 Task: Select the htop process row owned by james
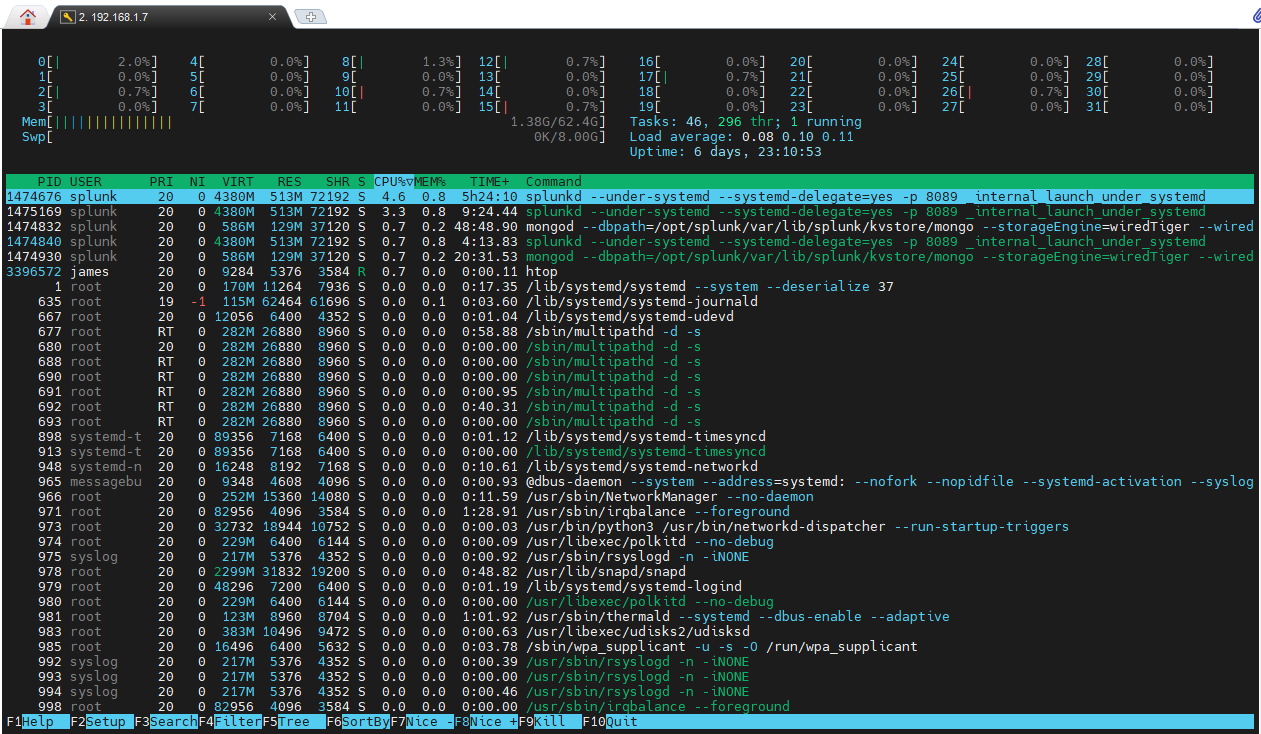click(630, 272)
